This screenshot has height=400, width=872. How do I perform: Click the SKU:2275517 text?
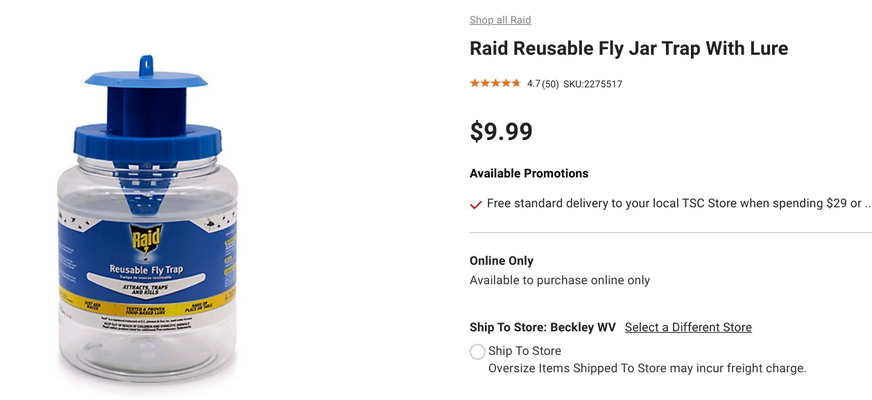click(593, 84)
